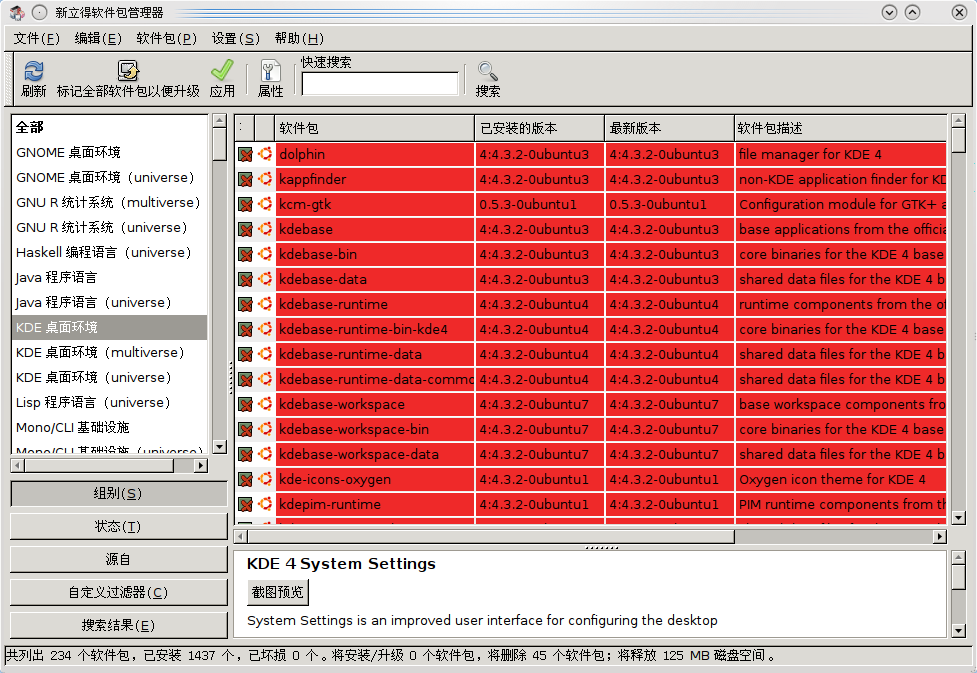Screen dimensions: 977x673
Task: Click the package list horizontal scrollbar thumb
Action: click(491, 537)
